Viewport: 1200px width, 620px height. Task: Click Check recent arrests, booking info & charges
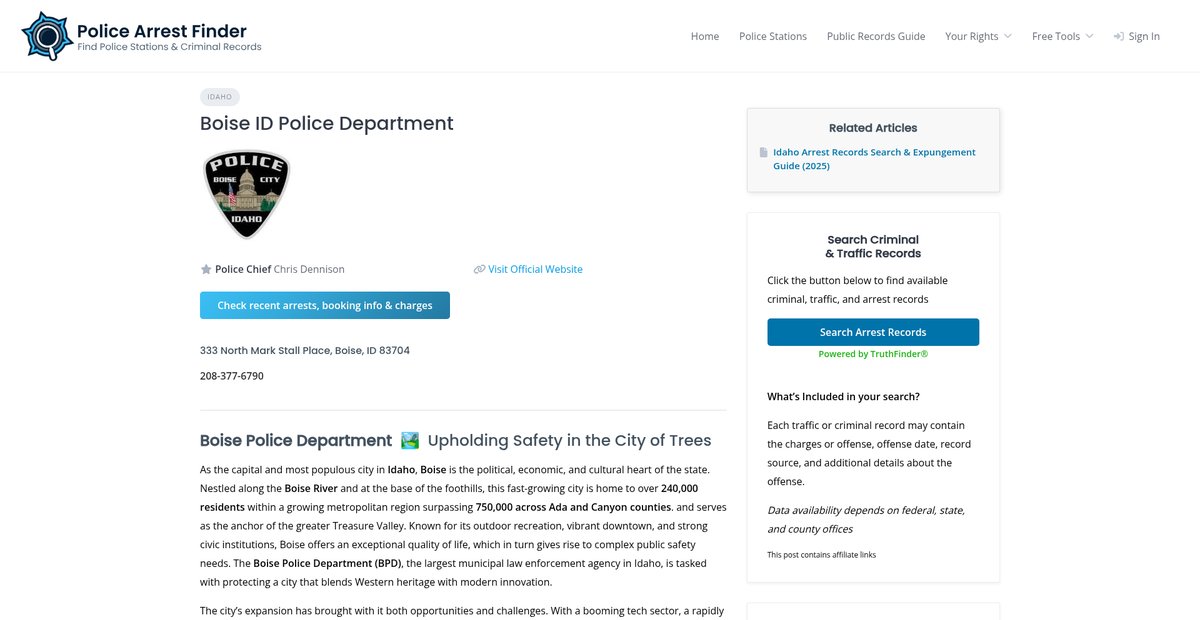[325, 305]
